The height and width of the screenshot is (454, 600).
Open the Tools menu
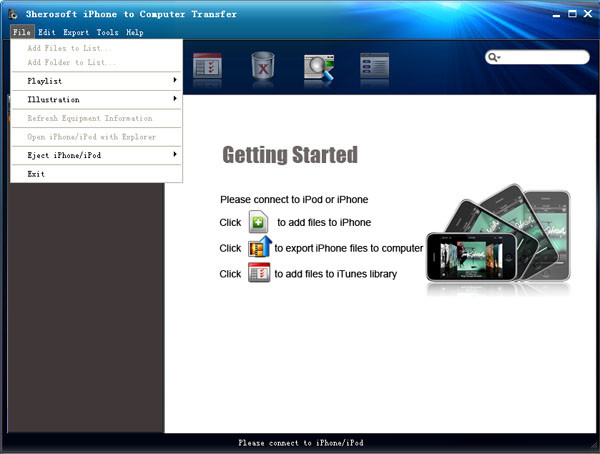(107, 32)
